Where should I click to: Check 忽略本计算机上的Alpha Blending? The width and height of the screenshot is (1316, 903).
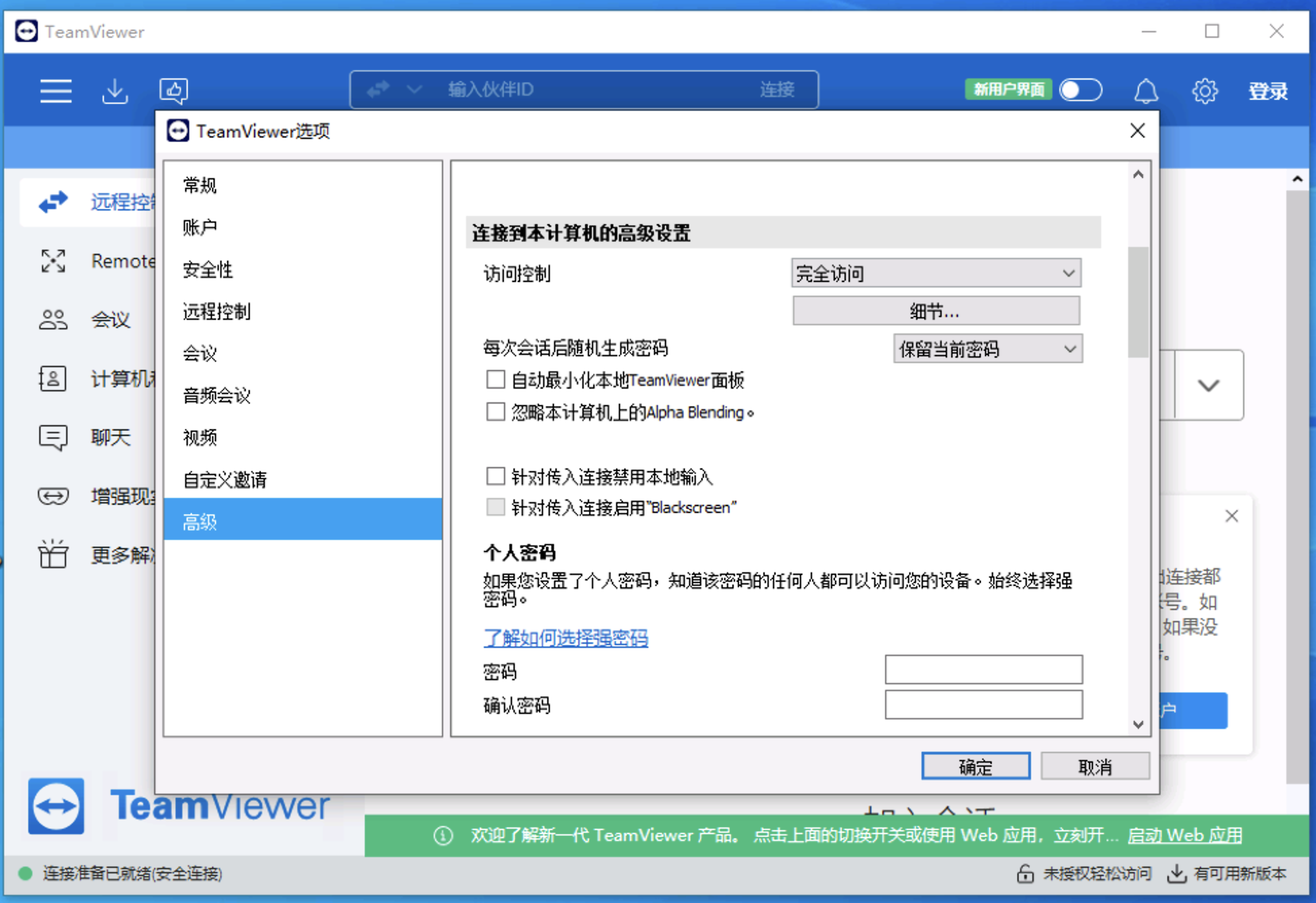pyautogui.click(x=496, y=412)
